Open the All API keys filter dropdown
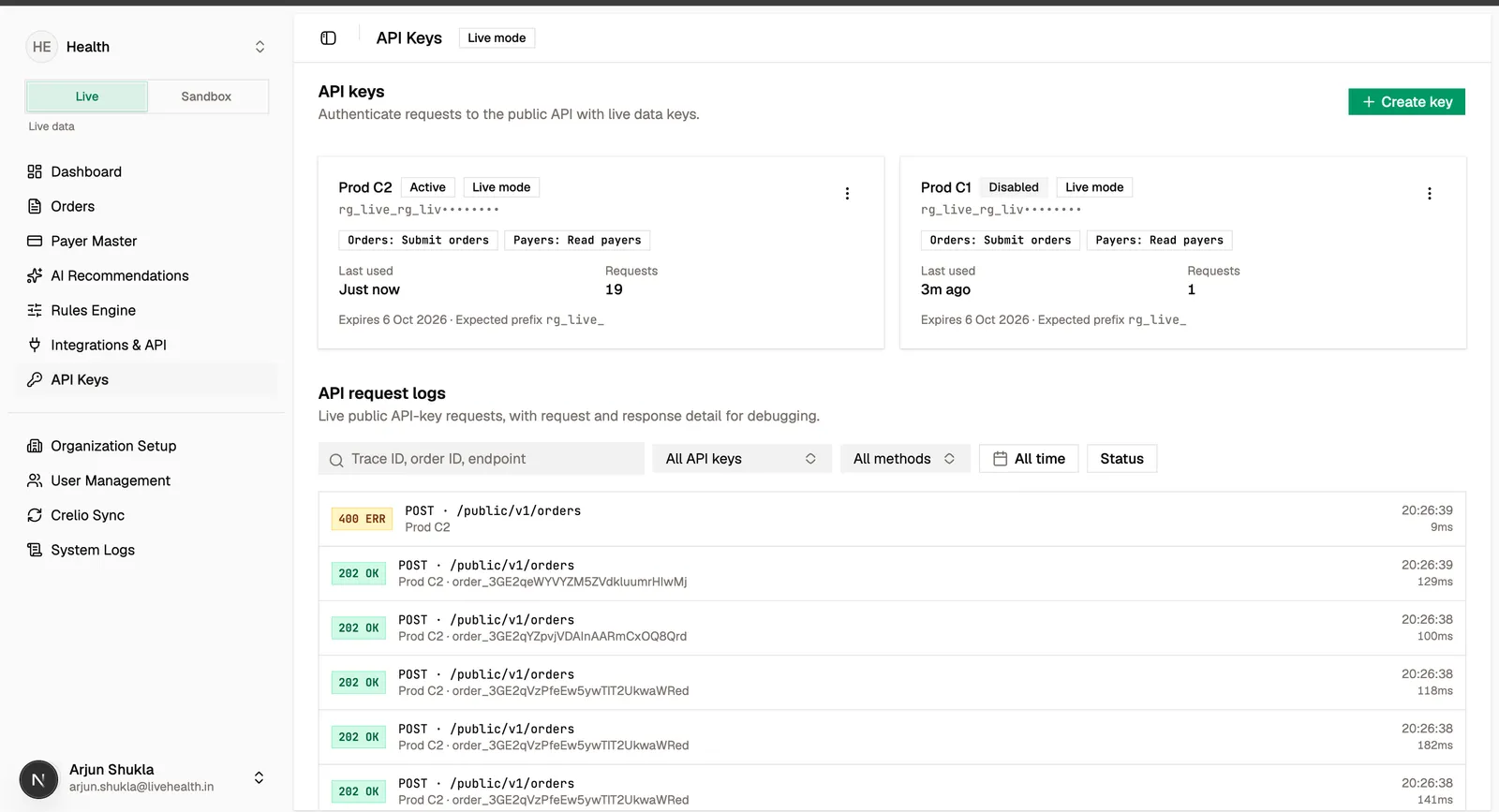 coord(741,459)
